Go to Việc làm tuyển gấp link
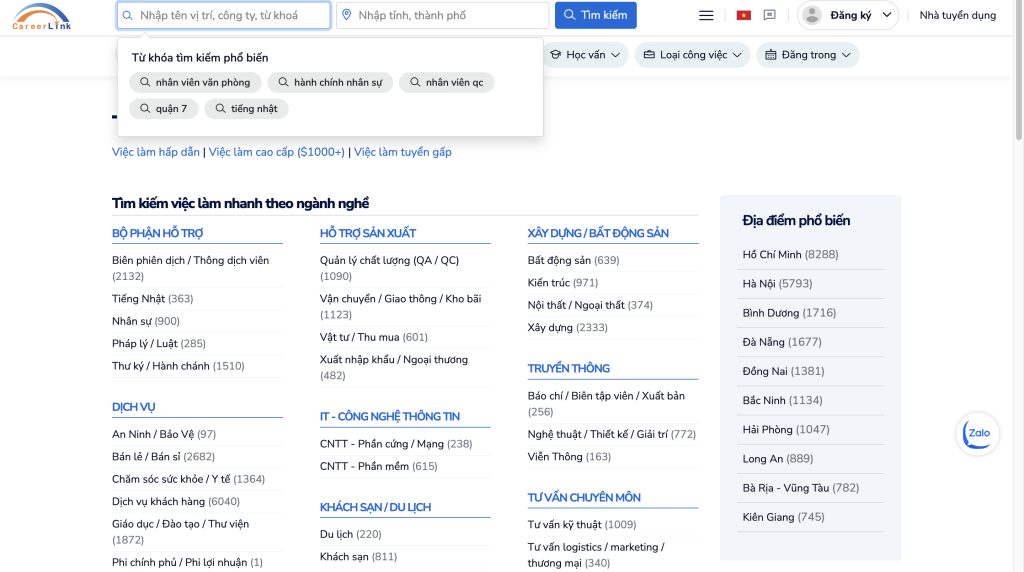 [402, 152]
